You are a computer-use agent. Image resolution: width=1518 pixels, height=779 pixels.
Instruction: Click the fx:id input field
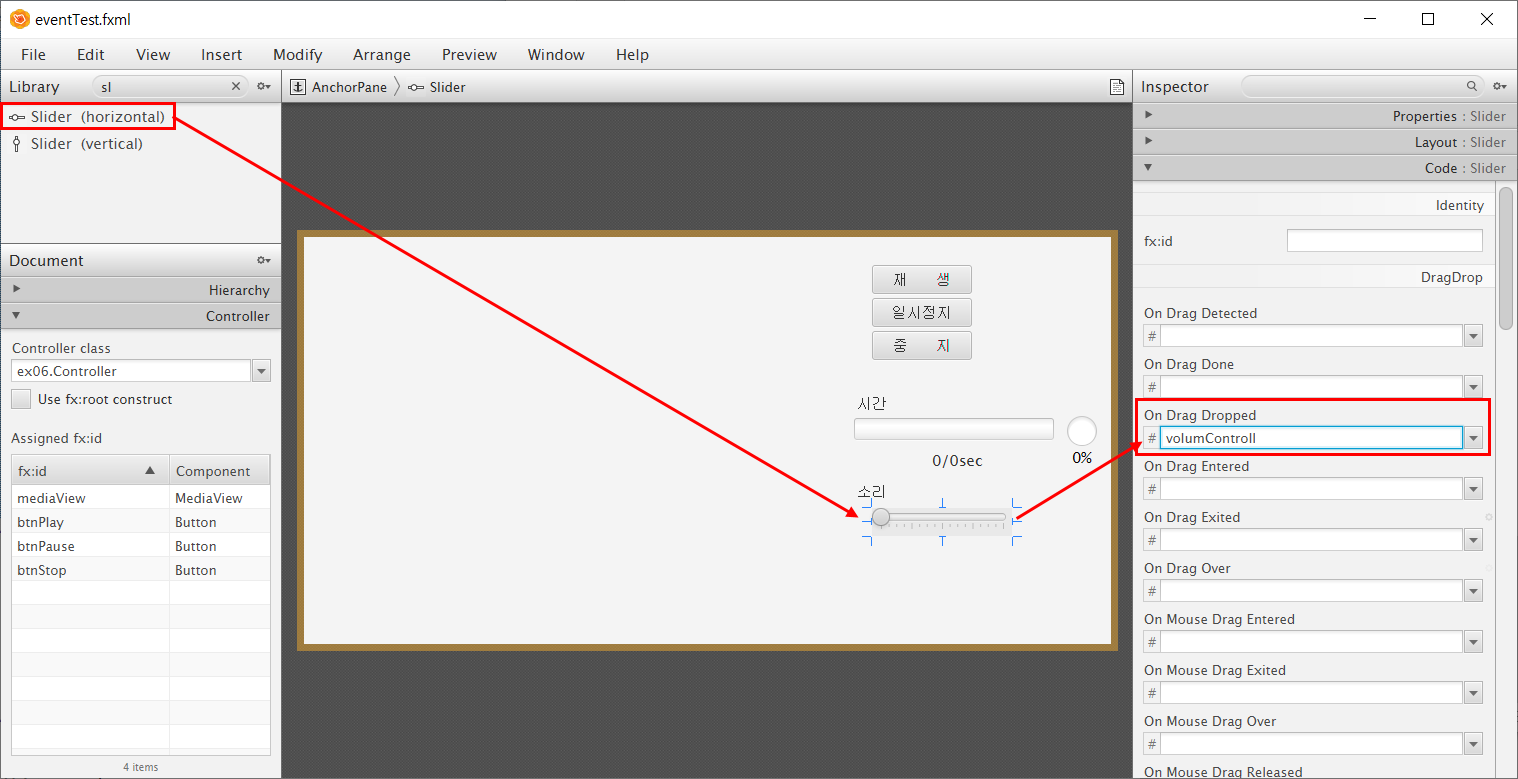[1385, 240]
